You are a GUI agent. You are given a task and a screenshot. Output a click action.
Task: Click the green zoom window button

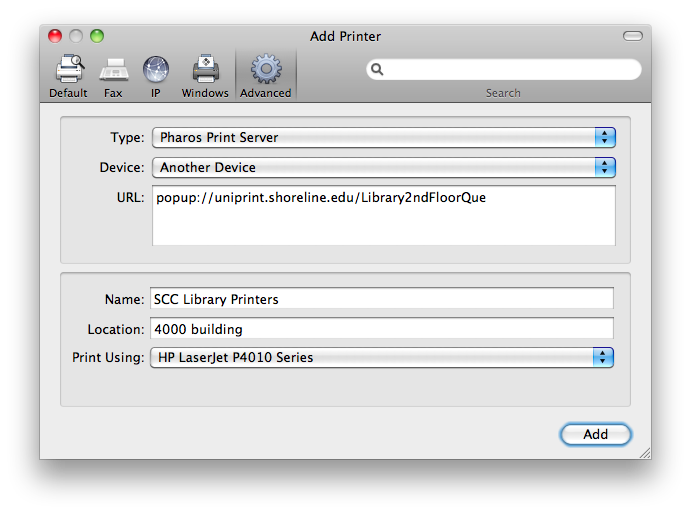[x=97, y=36]
